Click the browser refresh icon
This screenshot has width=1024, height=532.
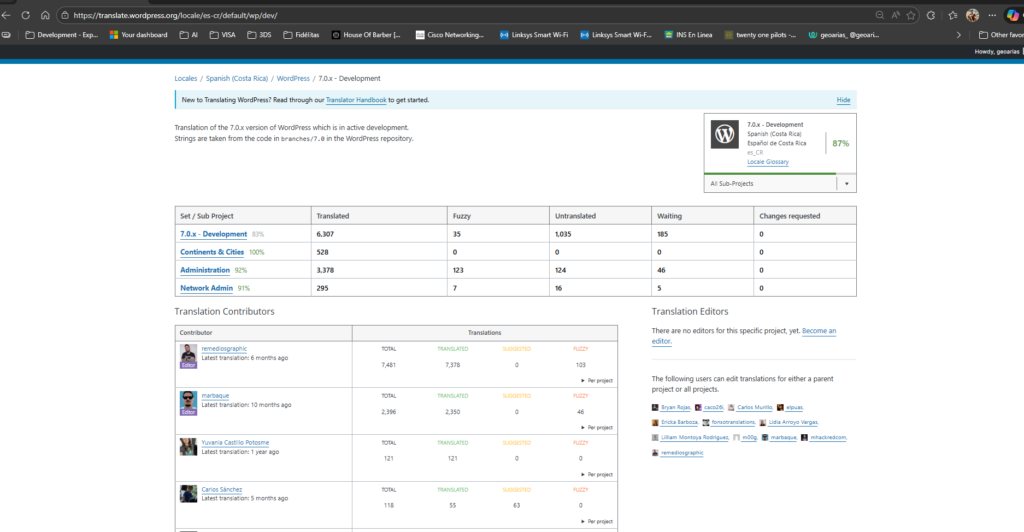(x=26, y=15)
